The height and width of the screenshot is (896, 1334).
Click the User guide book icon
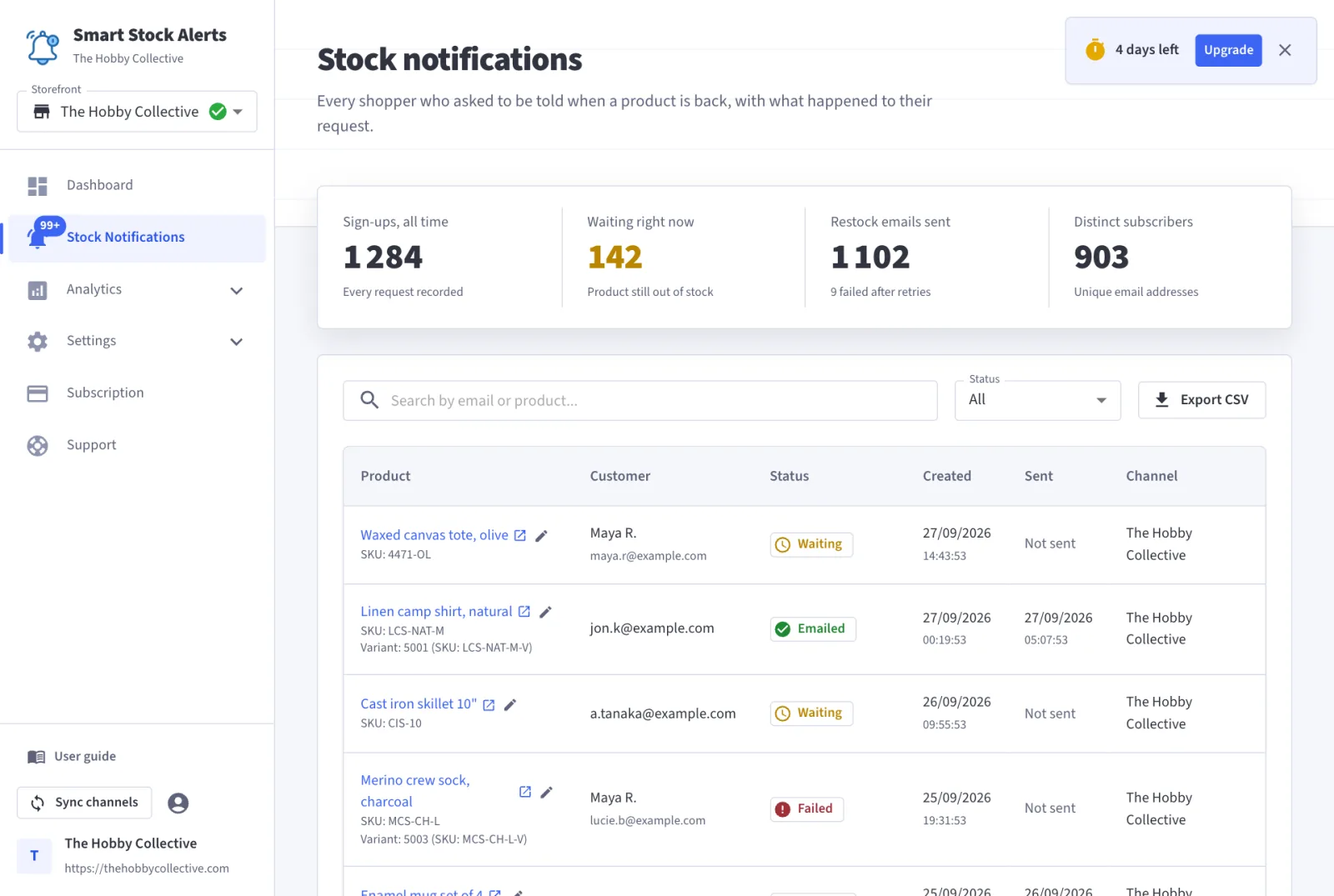[37, 757]
